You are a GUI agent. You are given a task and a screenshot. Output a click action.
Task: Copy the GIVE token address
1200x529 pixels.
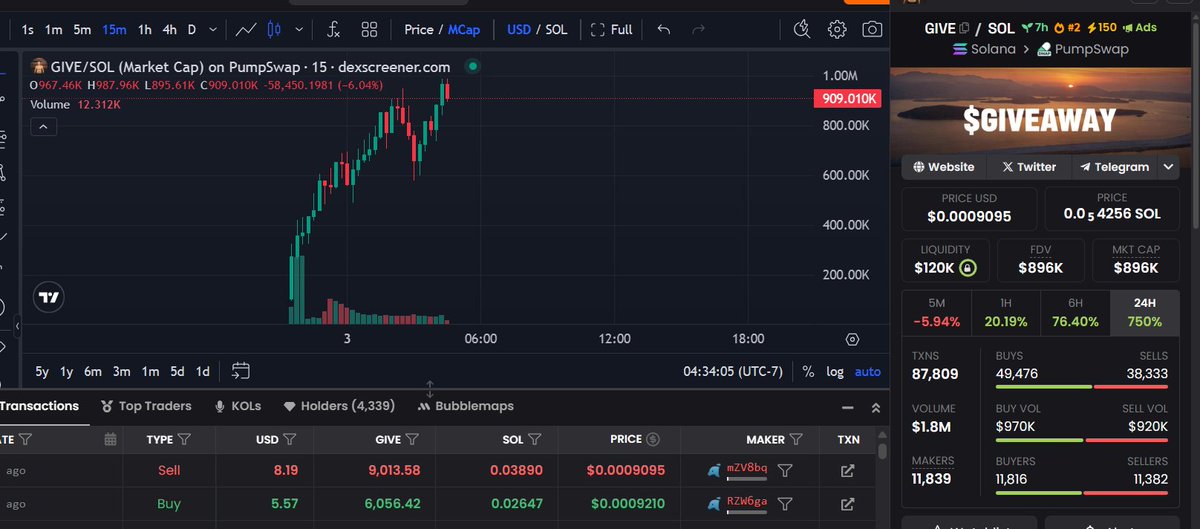click(x=965, y=28)
